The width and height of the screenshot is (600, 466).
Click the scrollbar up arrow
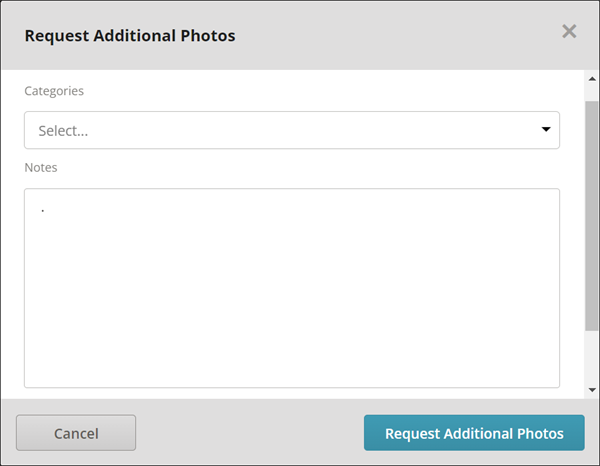(x=592, y=79)
